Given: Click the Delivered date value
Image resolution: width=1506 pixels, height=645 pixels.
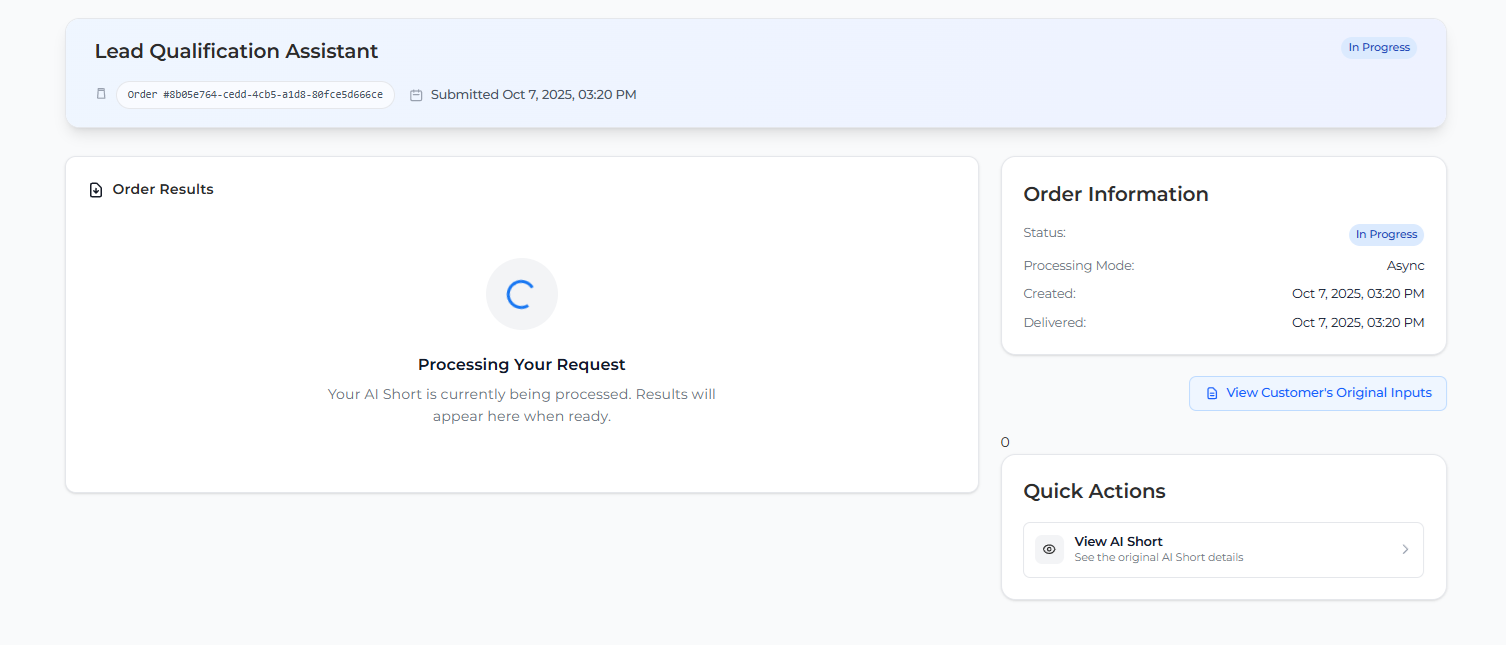Looking at the screenshot, I should pyautogui.click(x=1357, y=323).
